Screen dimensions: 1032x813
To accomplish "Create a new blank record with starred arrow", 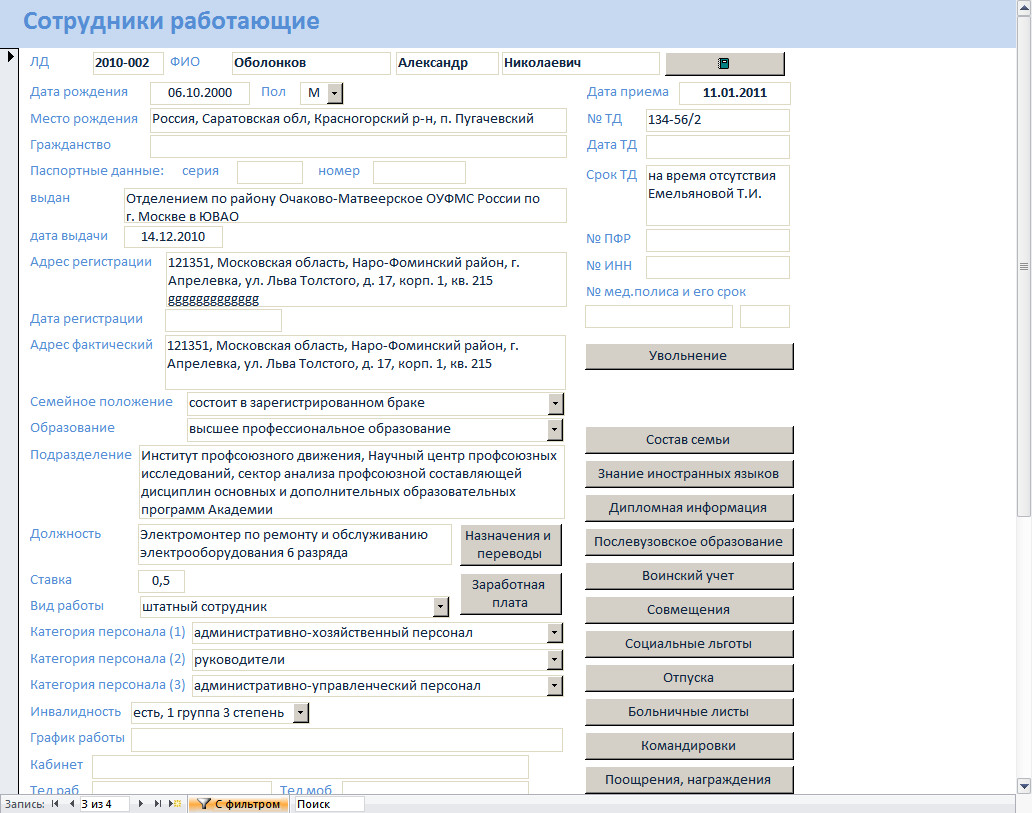I will click(175, 804).
